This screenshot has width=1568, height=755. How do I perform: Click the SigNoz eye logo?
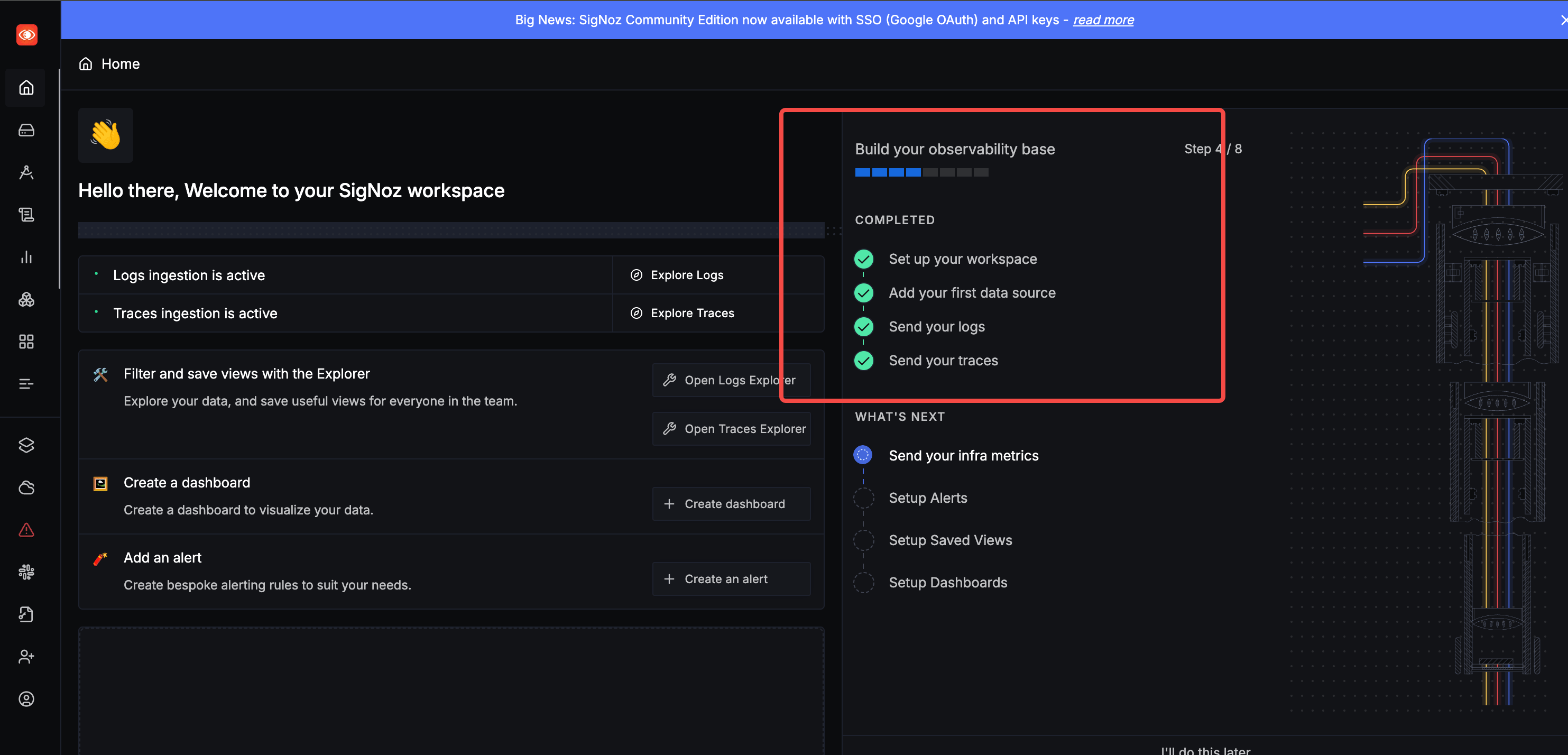coord(26,35)
